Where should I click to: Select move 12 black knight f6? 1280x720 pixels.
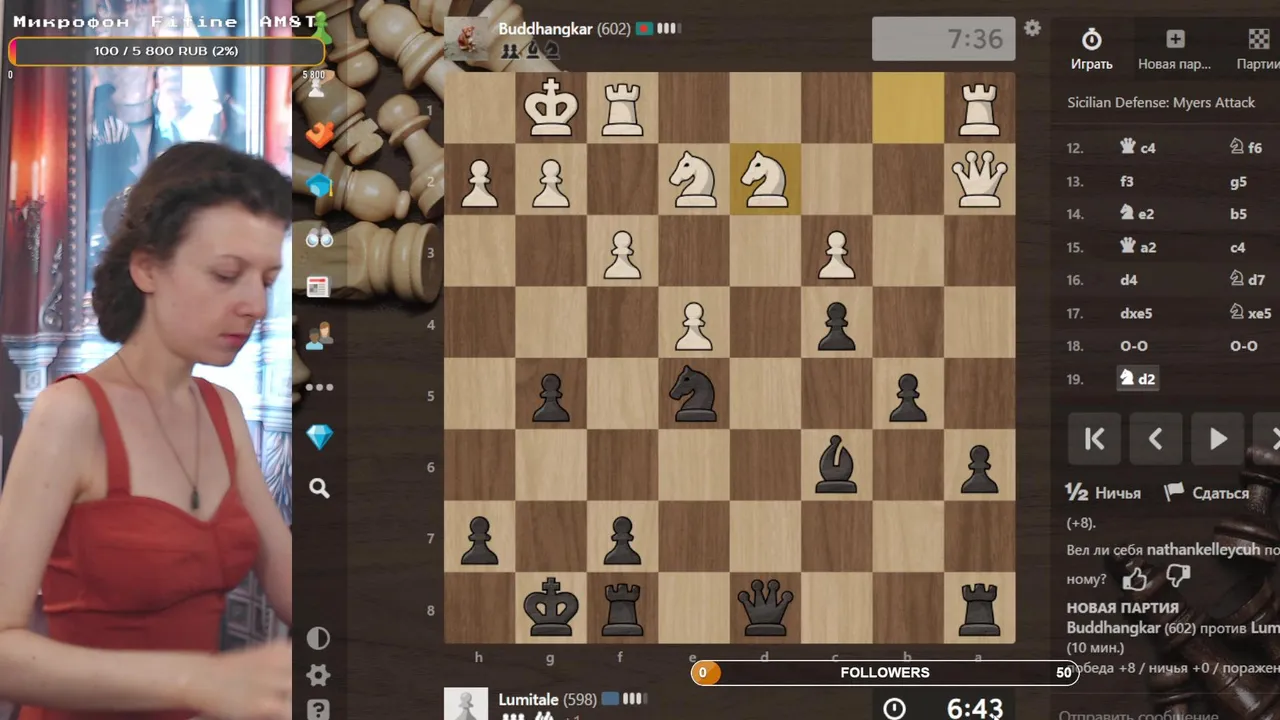tap(1245, 147)
